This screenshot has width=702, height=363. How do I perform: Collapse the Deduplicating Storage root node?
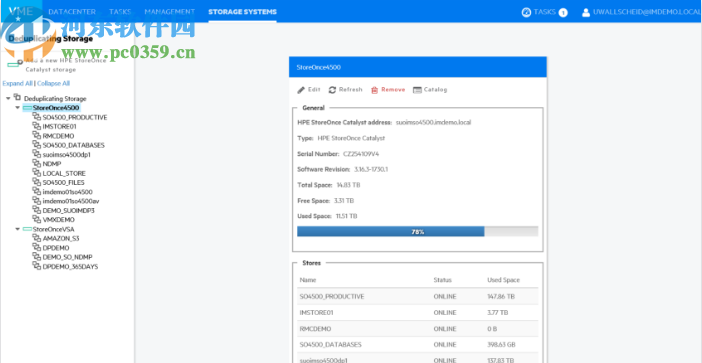(x=8, y=98)
